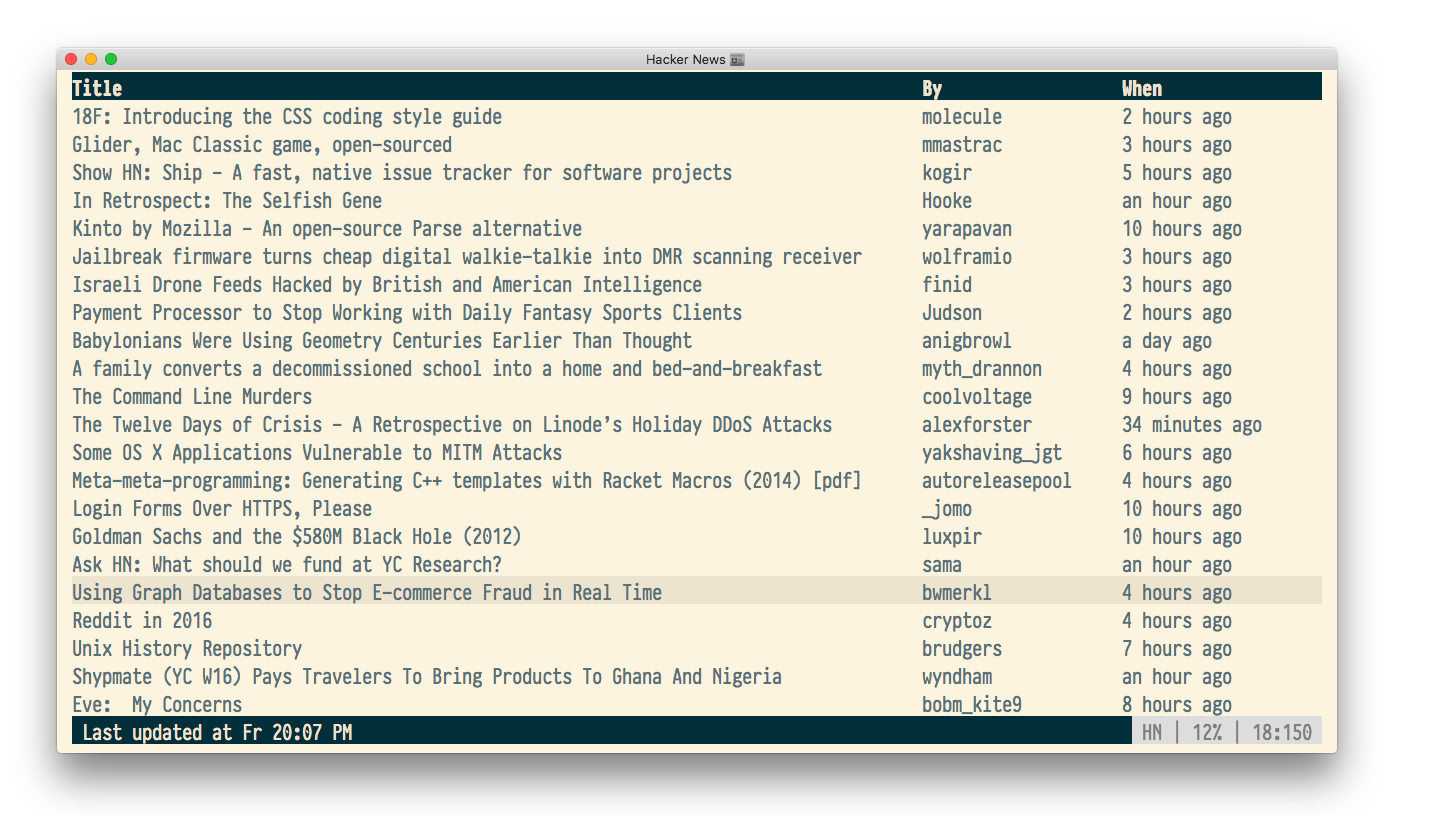Click the When column header

pyautogui.click(x=1141, y=88)
